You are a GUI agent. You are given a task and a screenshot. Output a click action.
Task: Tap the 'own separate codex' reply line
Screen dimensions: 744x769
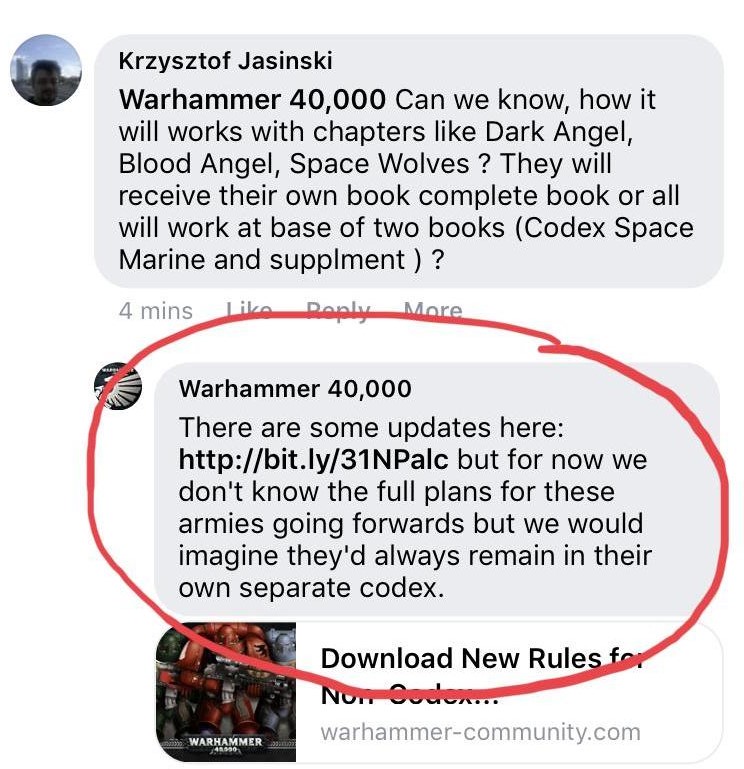[311, 588]
